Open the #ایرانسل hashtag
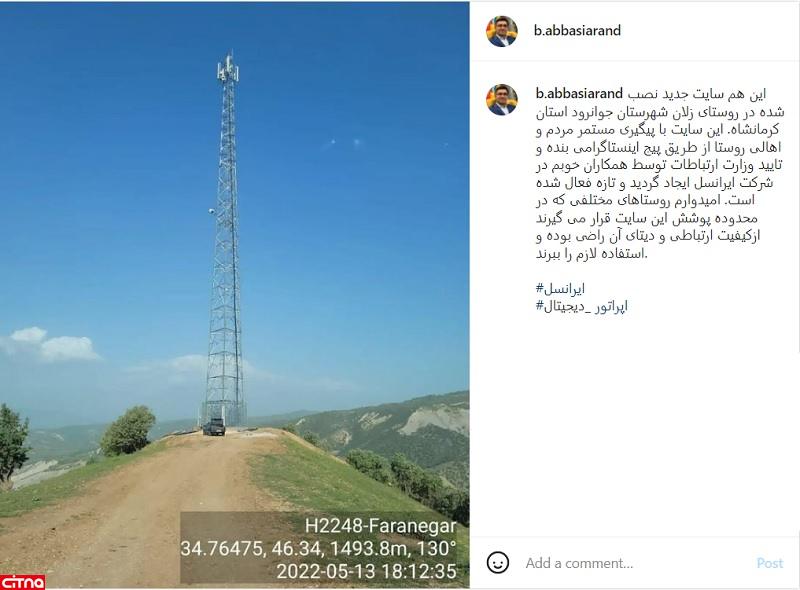This screenshot has height=590, width=800. click(560, 289)
